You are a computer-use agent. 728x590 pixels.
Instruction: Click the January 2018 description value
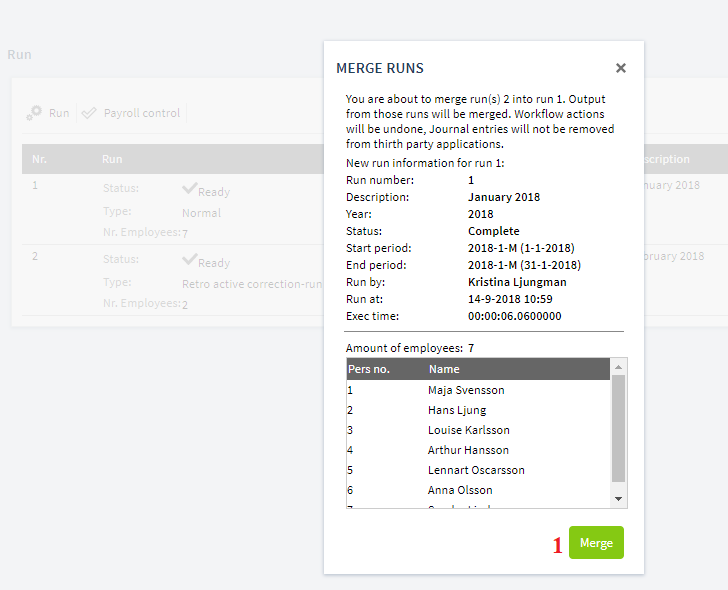coord(504,197)
